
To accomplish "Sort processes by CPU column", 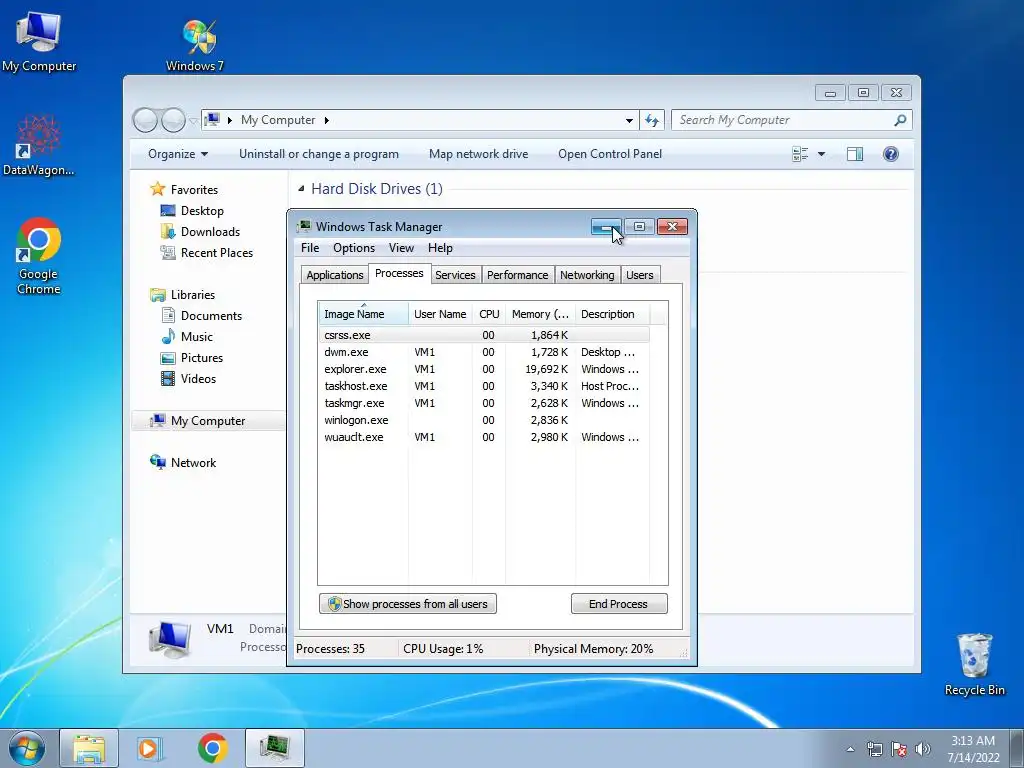I will pos(489,314).
